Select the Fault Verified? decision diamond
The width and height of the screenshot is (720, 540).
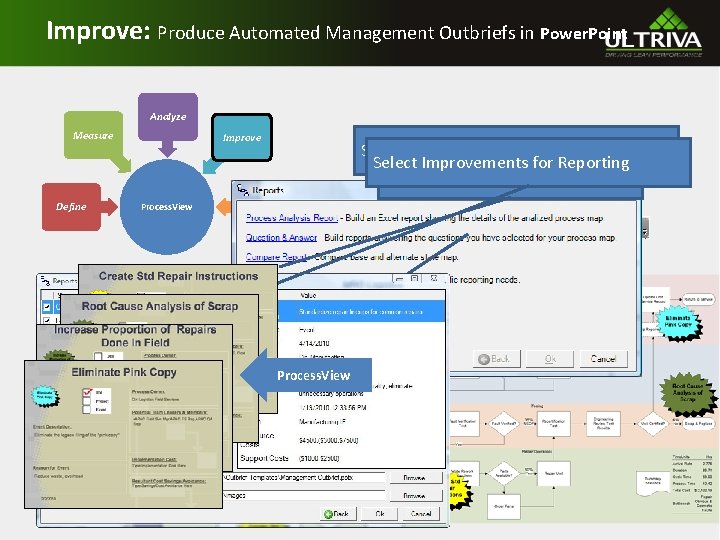pos(503,423)
